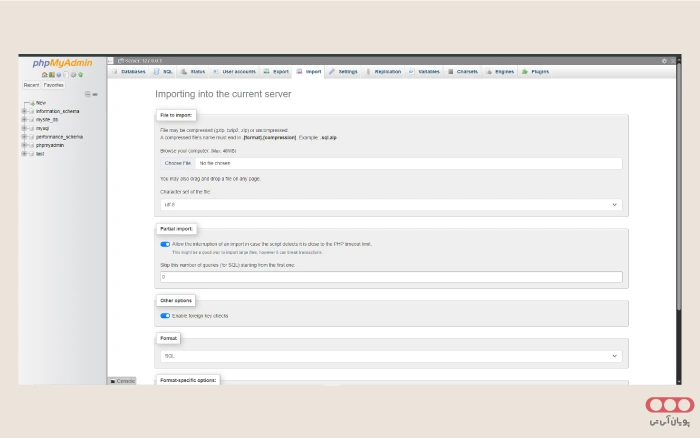Switch to the SQL tab

coord(163,71)
